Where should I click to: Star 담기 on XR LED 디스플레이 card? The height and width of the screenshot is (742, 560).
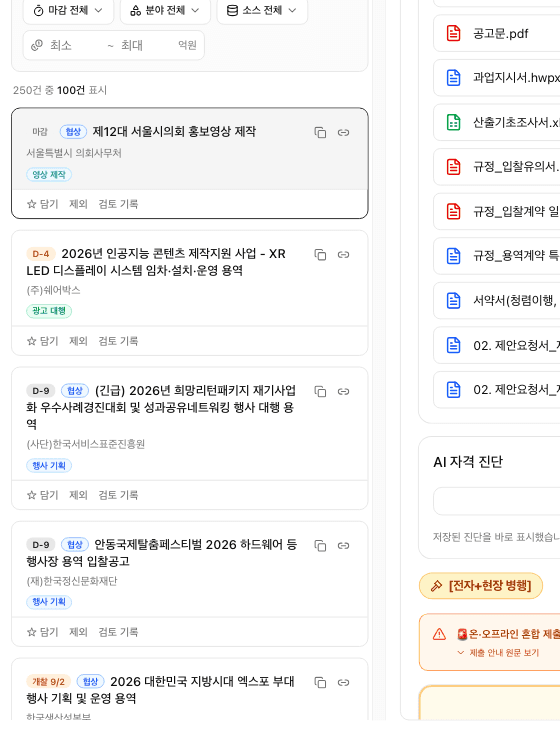click(43, 341)
